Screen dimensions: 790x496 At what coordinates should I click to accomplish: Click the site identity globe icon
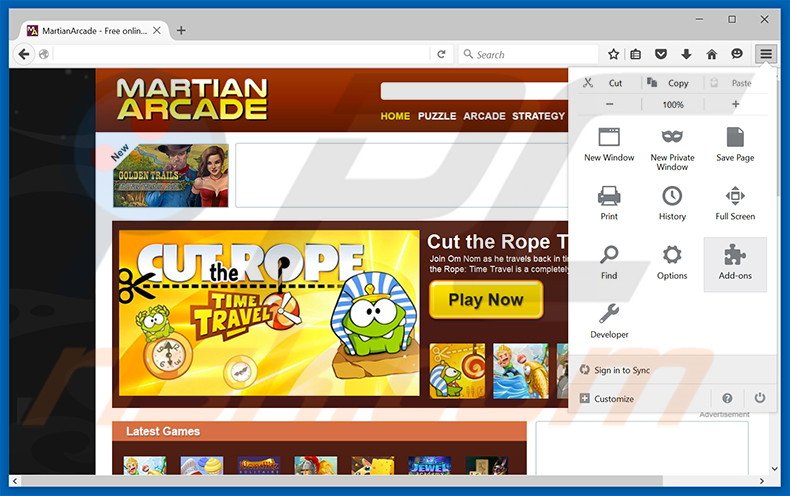[44, 54]
